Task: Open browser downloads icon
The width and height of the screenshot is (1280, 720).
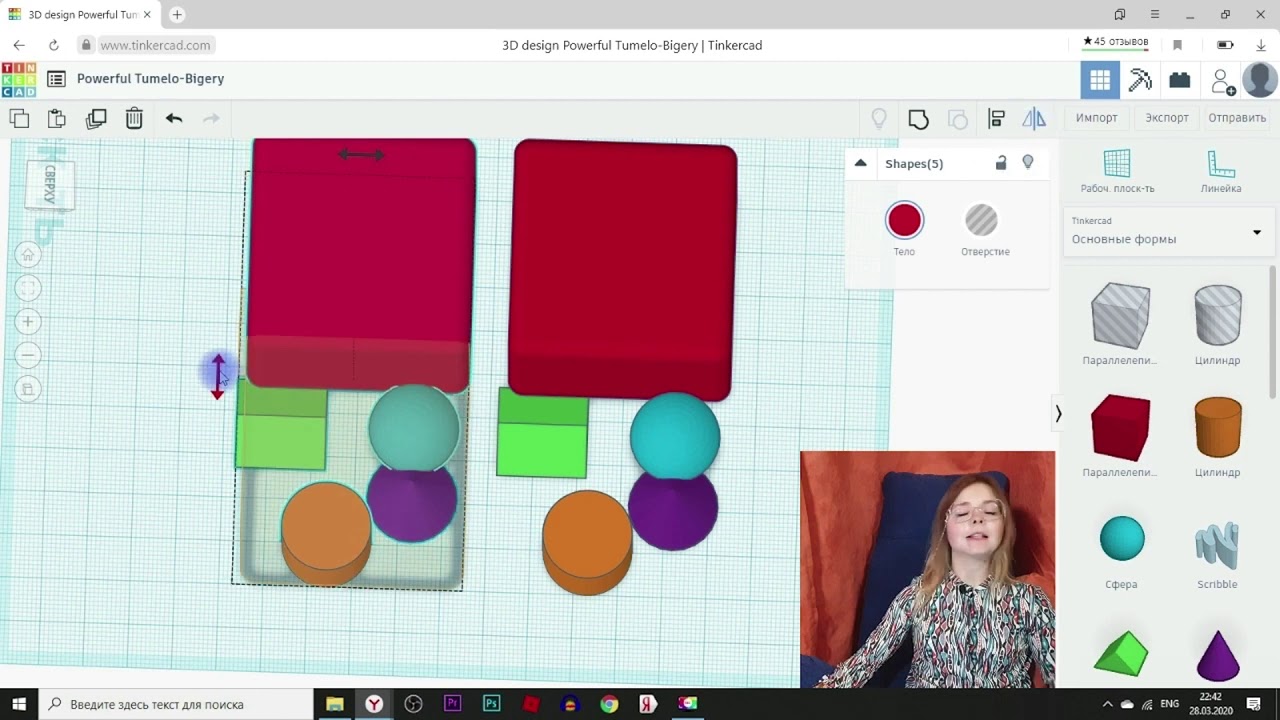Action: tap(1260, 45)
